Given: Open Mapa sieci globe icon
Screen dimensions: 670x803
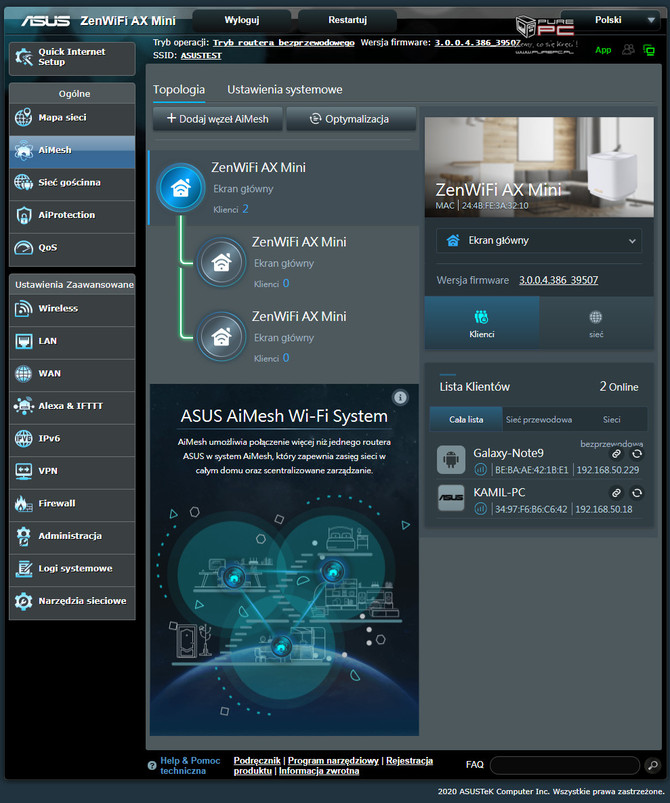Looking at the screenshot, I should coord(24,118).
